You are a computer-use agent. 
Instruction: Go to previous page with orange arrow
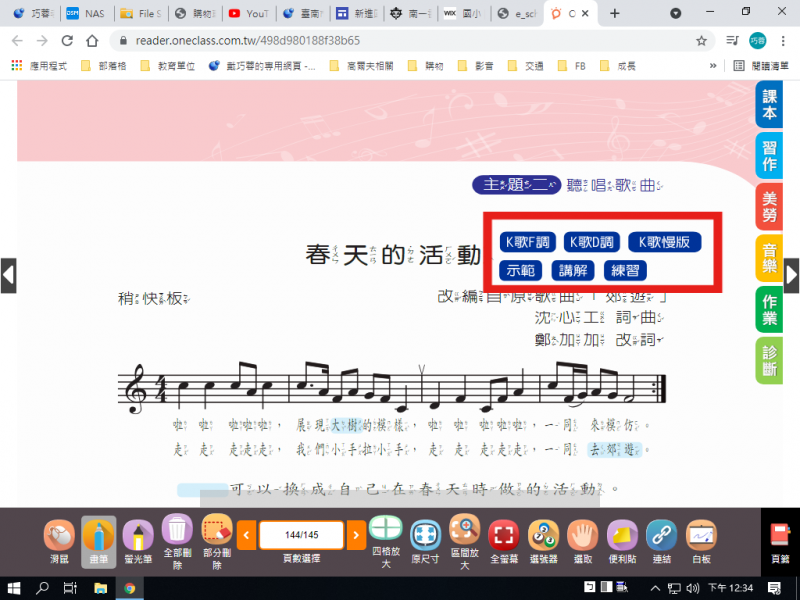click(x=246, y=535)
